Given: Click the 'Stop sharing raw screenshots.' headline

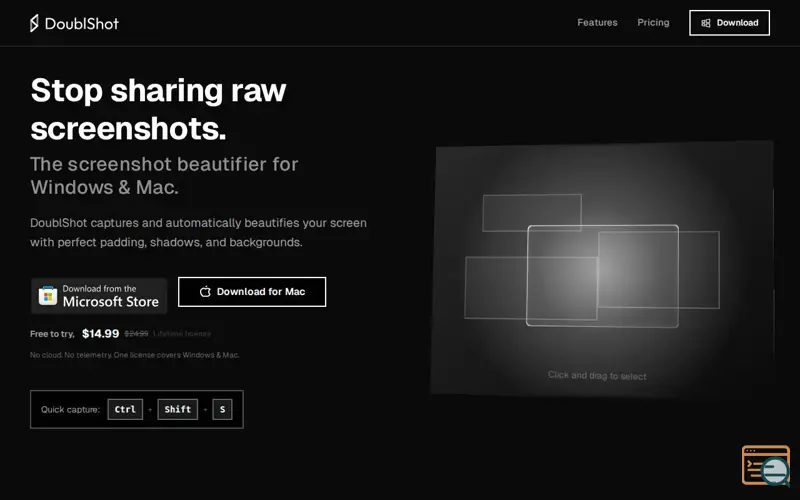Looking at the screenshot, I should pyautogui.click(x=158, y=109).
